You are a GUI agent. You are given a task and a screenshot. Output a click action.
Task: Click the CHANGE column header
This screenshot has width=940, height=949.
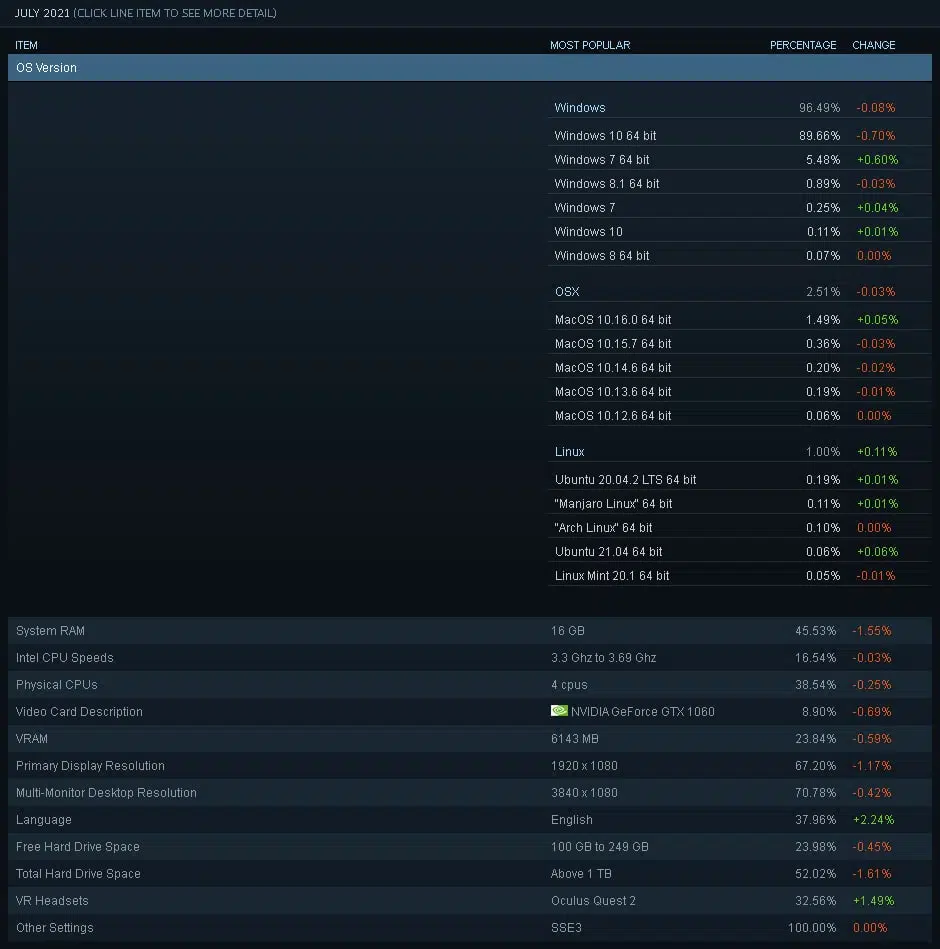[873, 45]
